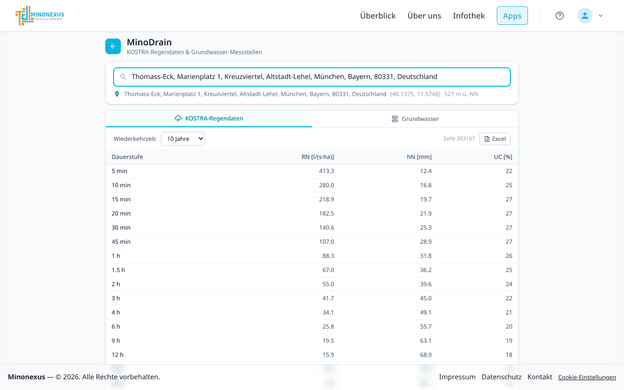
Task: Open the help question mark icon
Action: tap(560, 16)
